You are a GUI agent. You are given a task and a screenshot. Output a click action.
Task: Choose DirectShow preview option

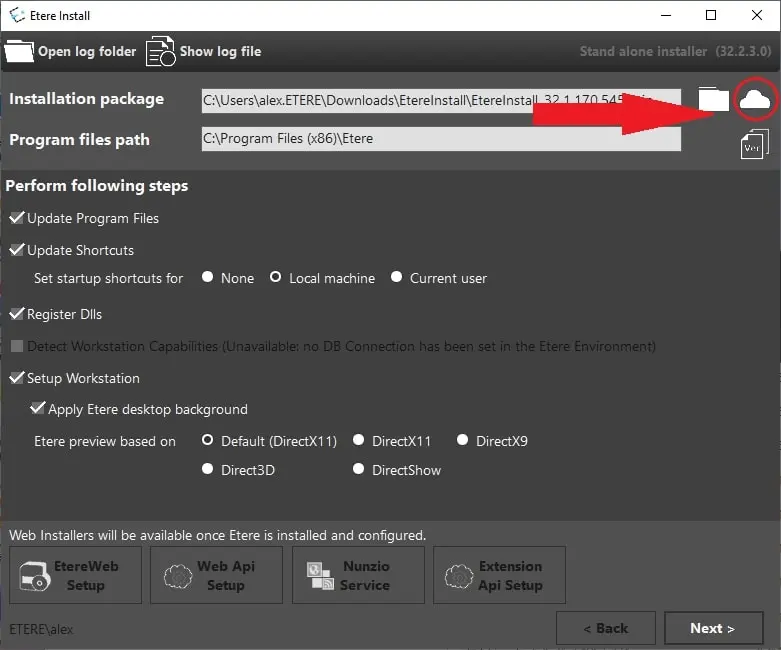pyautogui.click(x=359, y=470)
